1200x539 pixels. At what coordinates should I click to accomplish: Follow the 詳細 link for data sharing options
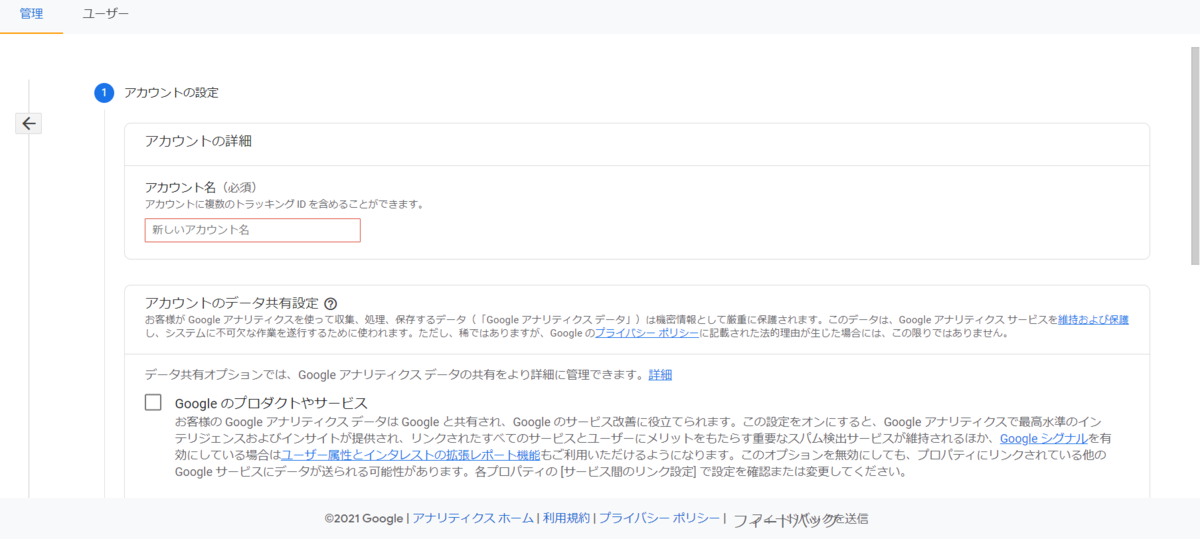coord(660,375)
